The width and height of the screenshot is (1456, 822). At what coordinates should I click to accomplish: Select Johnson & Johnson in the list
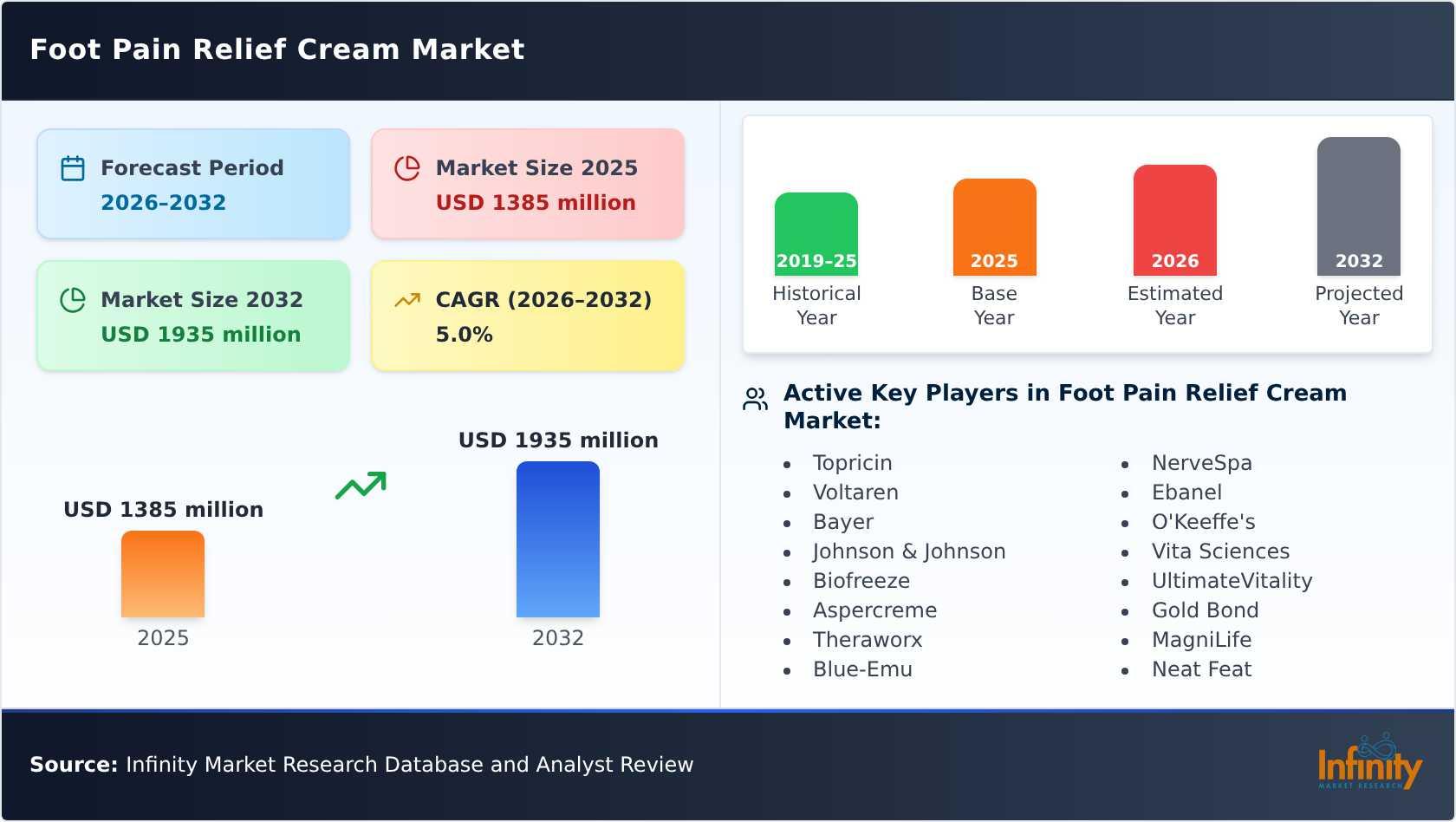[x=909, y=551]
